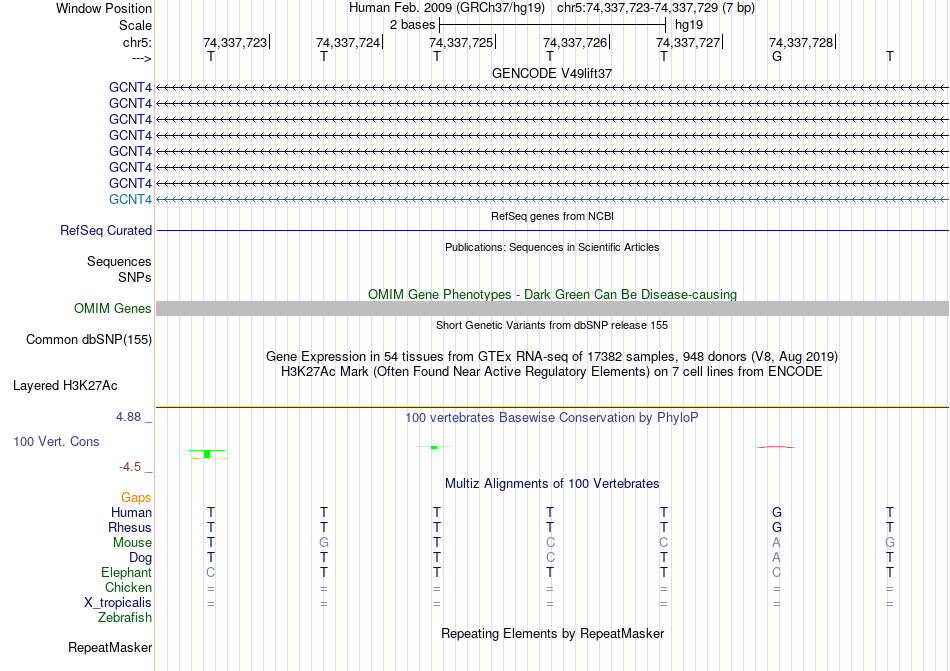Click the GTEx Gene Expression track title

(x=552, y=356)
